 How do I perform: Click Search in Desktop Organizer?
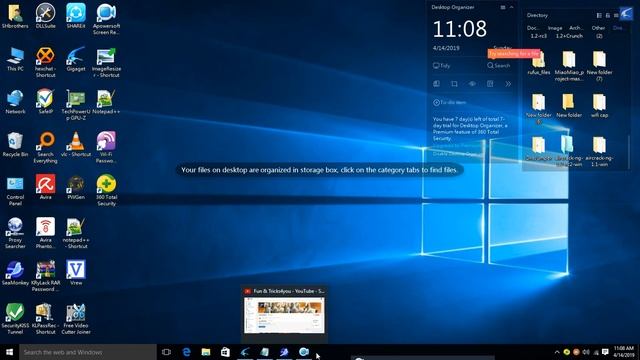(x=499, y=65)
